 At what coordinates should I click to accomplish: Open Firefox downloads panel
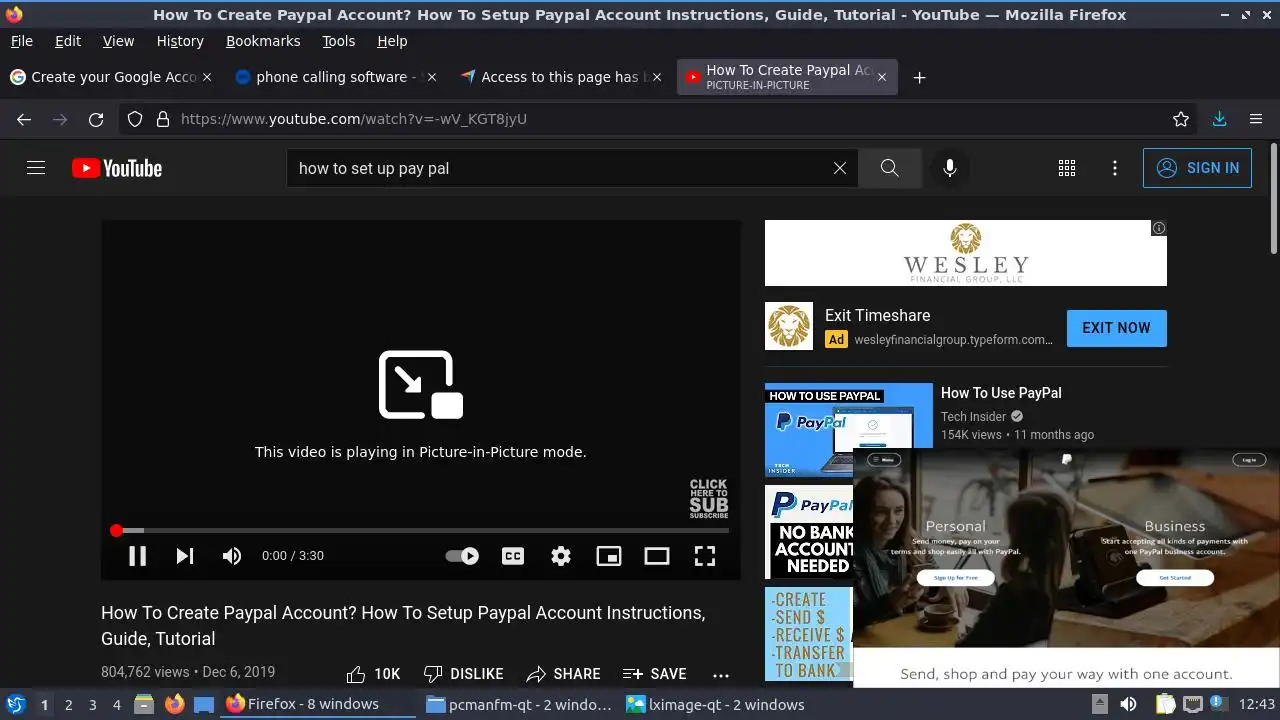click(x=1219, y=119)
